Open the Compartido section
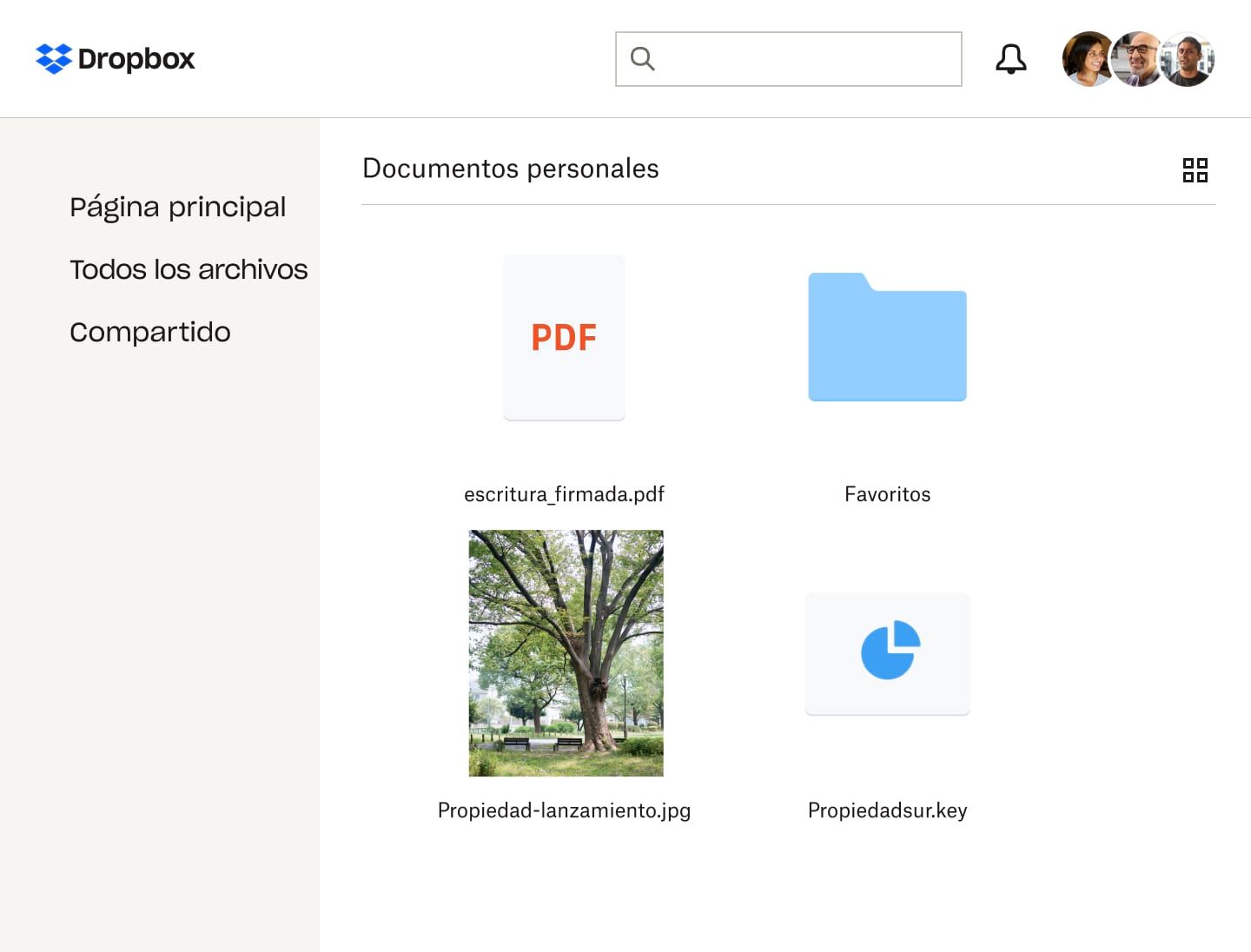This screenshot has width=1251, height=952. [x=149, y=331]
